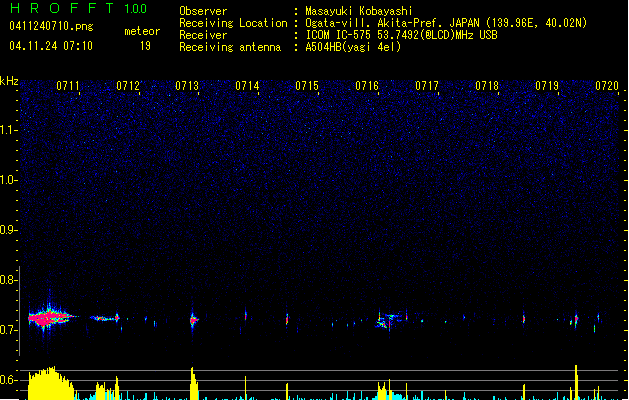
Task: Click the yellow power spike at 0713
Action: 194,383
